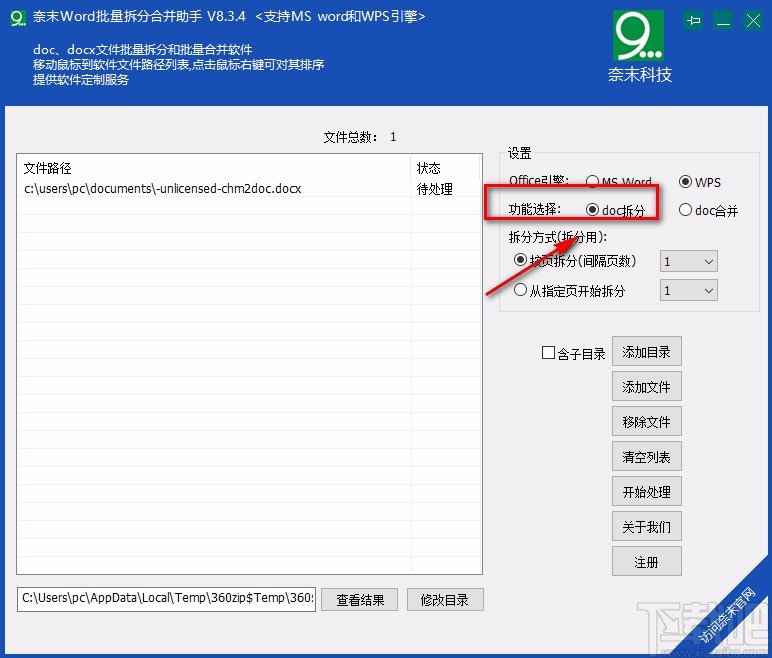Screen dimensions: 772x658
Task: Open the 关于我们 dialog
Action: click(646, 526)
